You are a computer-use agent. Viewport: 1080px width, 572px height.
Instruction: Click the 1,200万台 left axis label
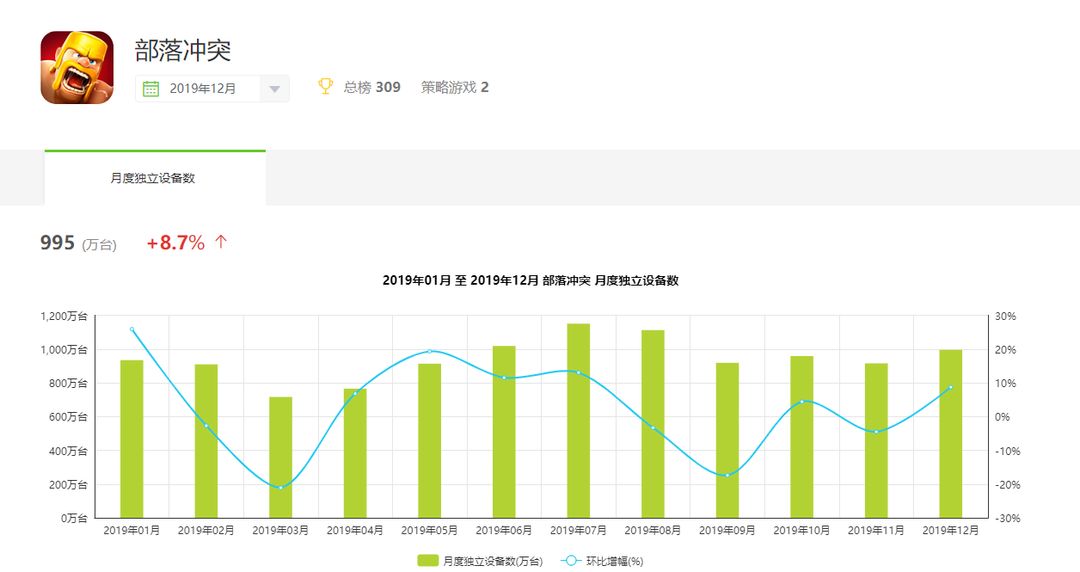64,316
